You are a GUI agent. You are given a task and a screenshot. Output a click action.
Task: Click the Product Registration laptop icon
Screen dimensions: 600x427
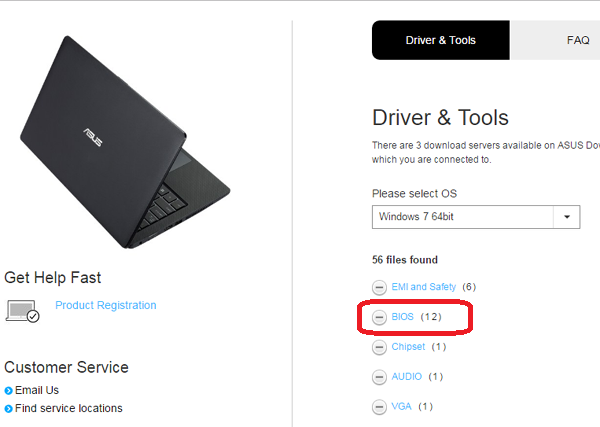[x=23, y=311]
